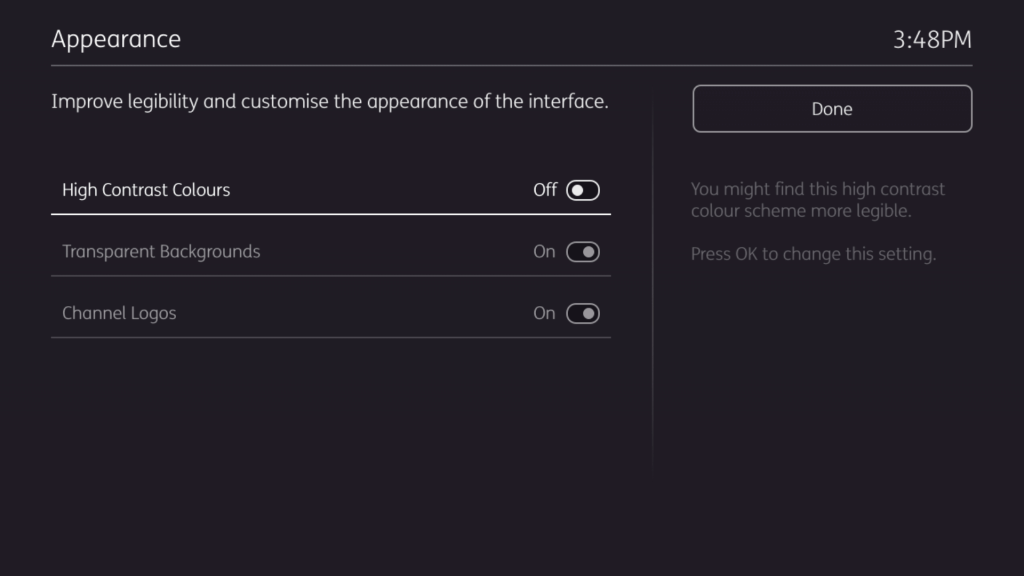Click the horizontal line under the Appearance header

click(511, 66)
